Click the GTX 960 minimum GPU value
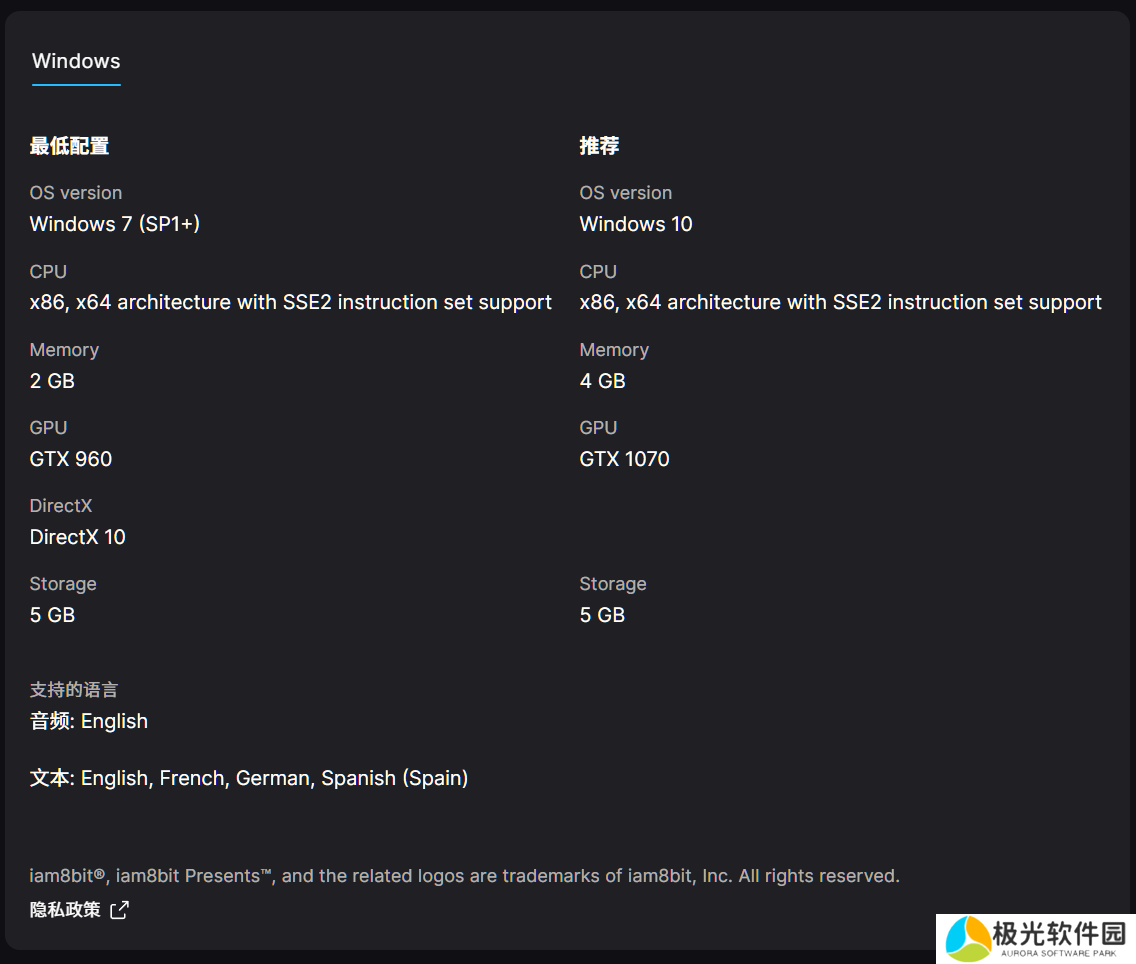The image size is (1136, 964). pos(71,459)
